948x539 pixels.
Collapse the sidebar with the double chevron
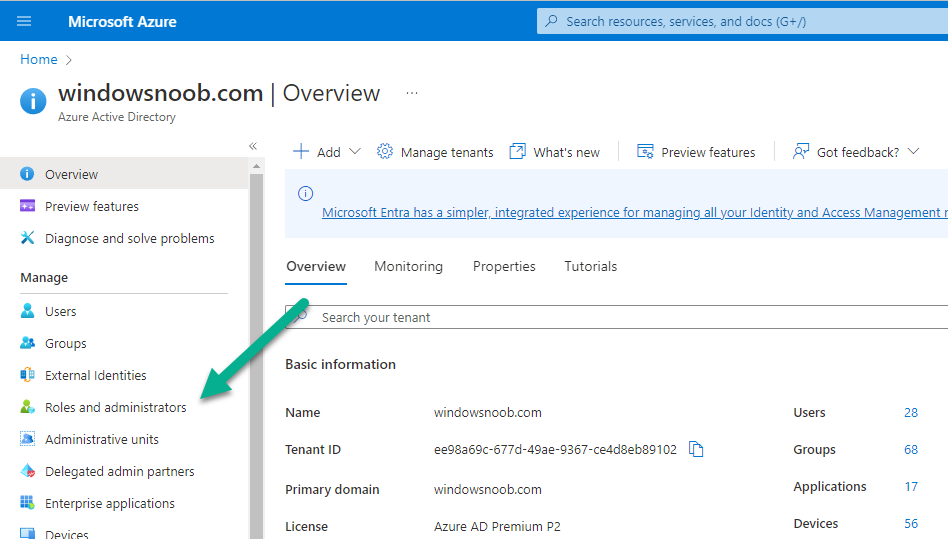(x=253, y=146)
